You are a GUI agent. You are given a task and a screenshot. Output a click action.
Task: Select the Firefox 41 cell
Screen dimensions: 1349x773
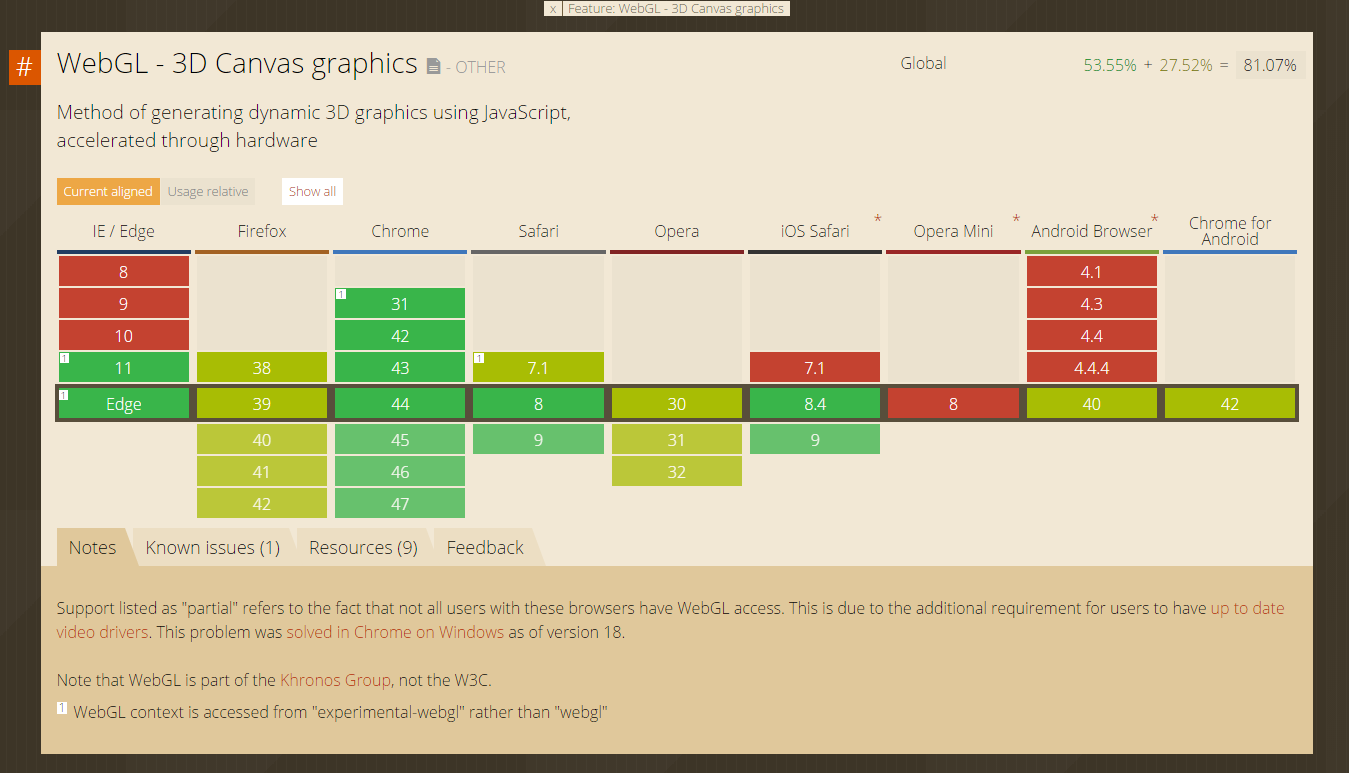tap(262, 471)
